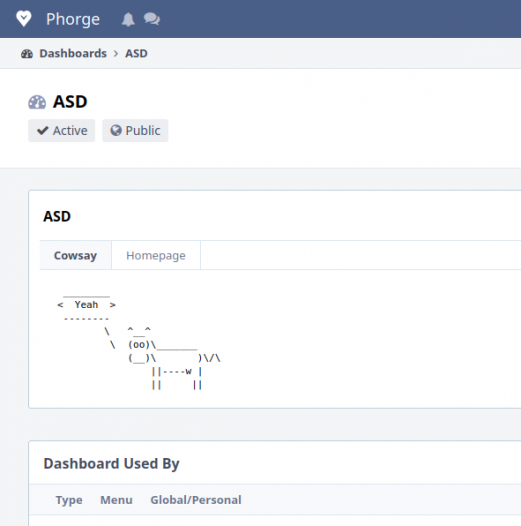Click the ASD breadcrumb item
Viewport: 521px width, 526px height.
click(136, 53)
